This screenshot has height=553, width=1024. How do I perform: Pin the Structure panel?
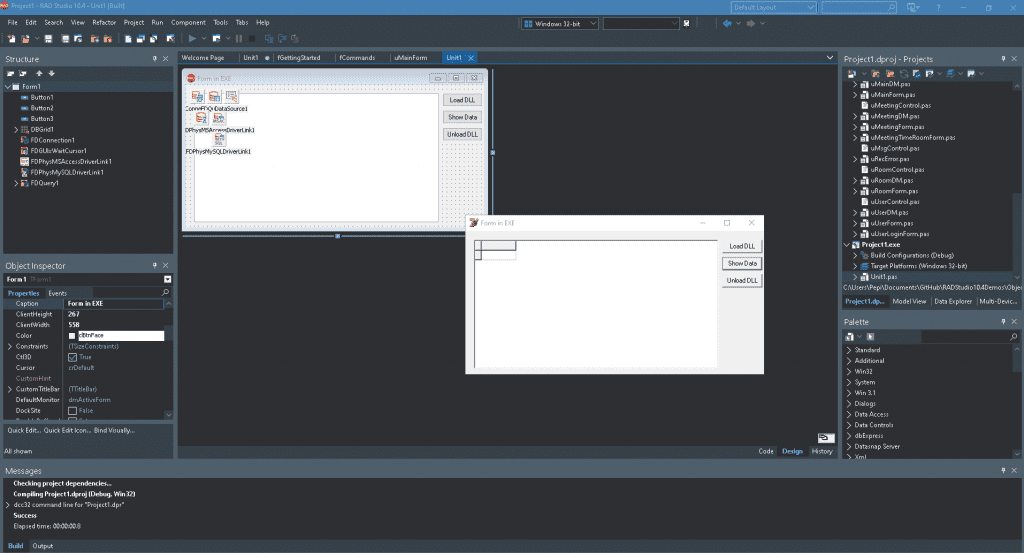tap(155, 59)
